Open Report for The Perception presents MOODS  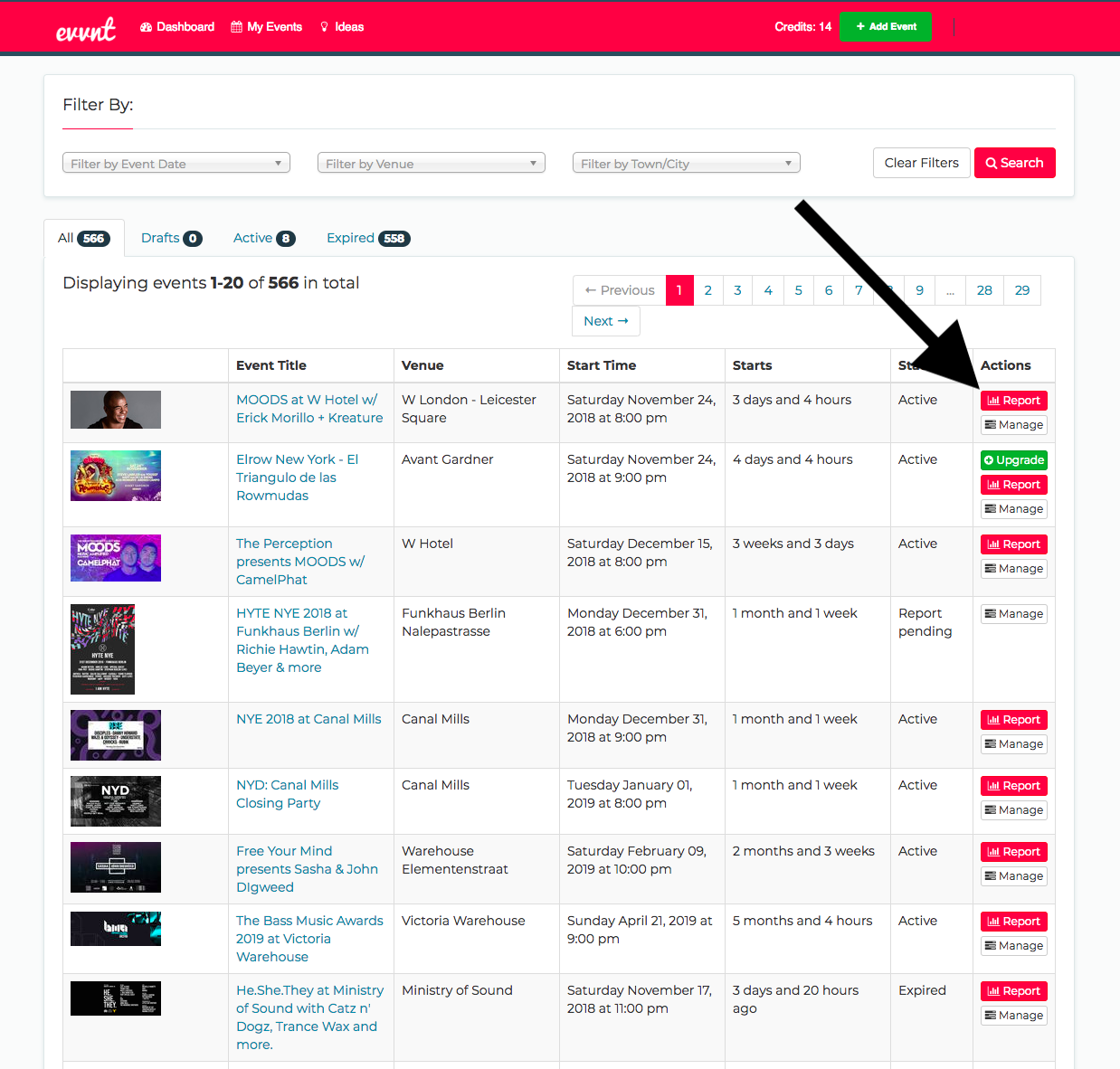(1014, 544)
